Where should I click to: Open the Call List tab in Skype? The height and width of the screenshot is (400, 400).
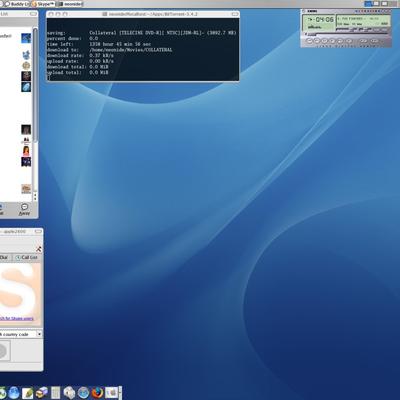[27, 257]
